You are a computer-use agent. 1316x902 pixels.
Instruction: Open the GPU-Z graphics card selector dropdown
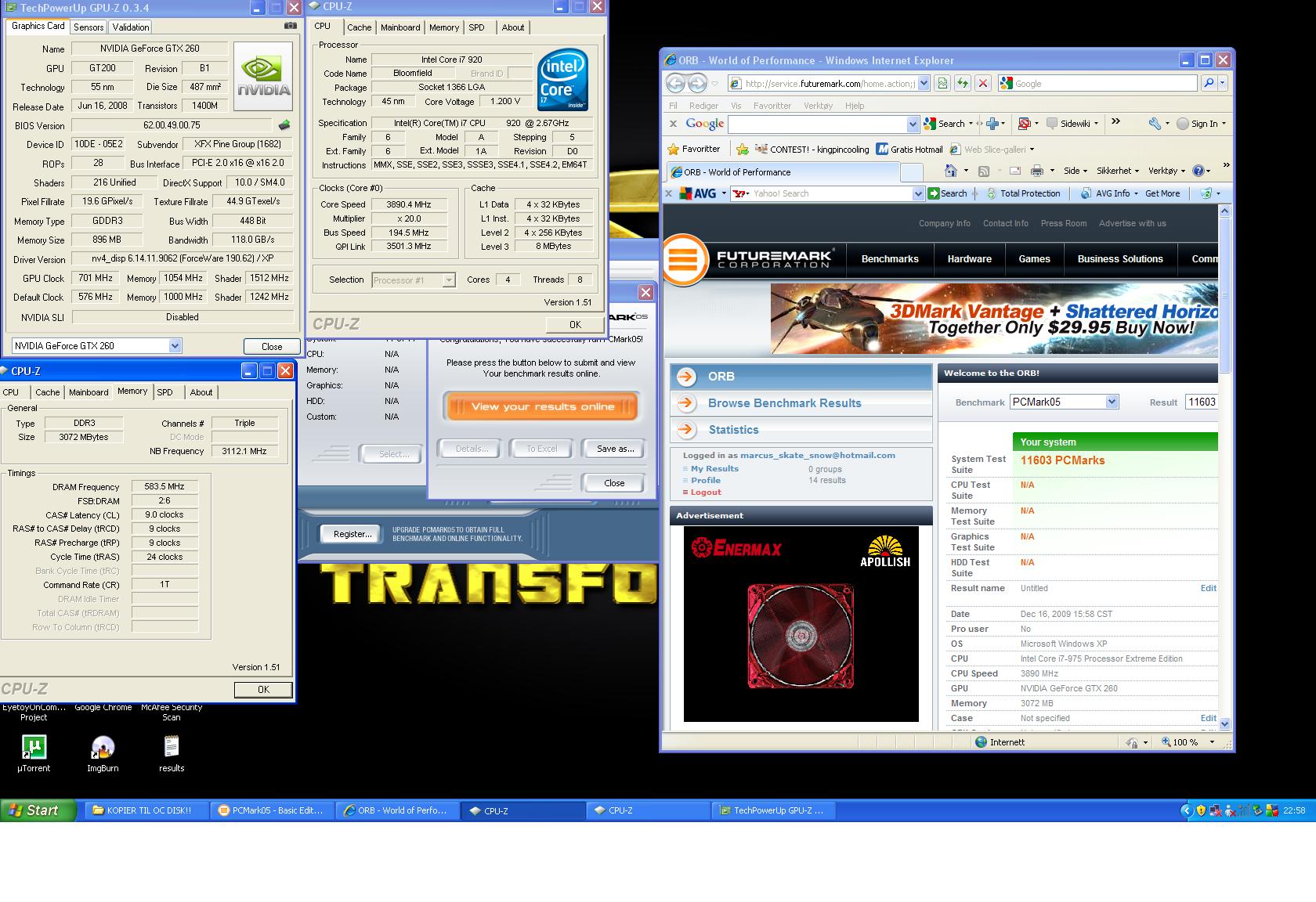(x=175, y=345)
